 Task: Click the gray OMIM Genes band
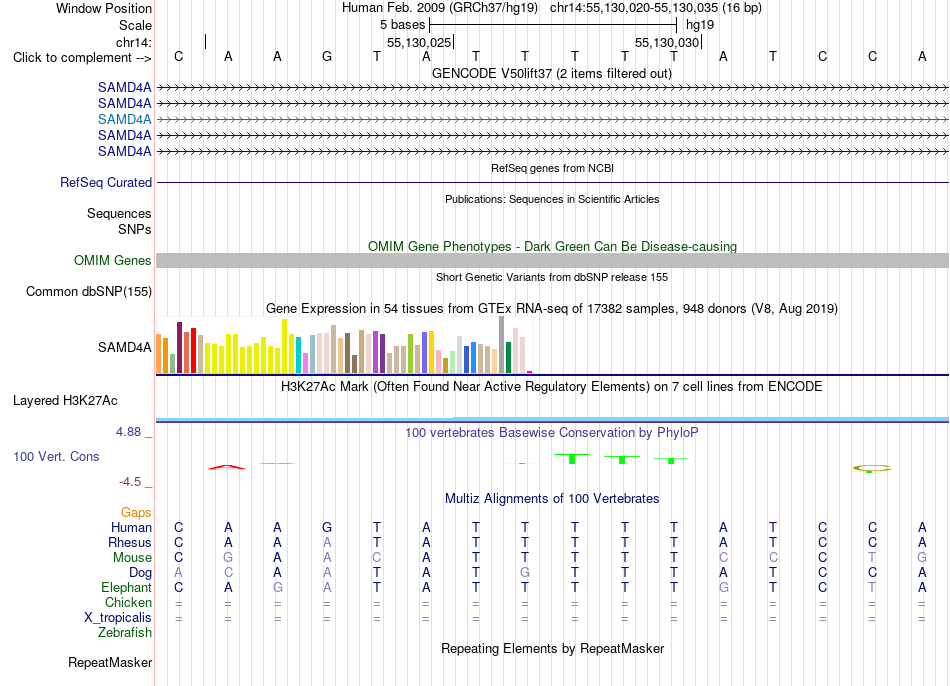point(552,261)
